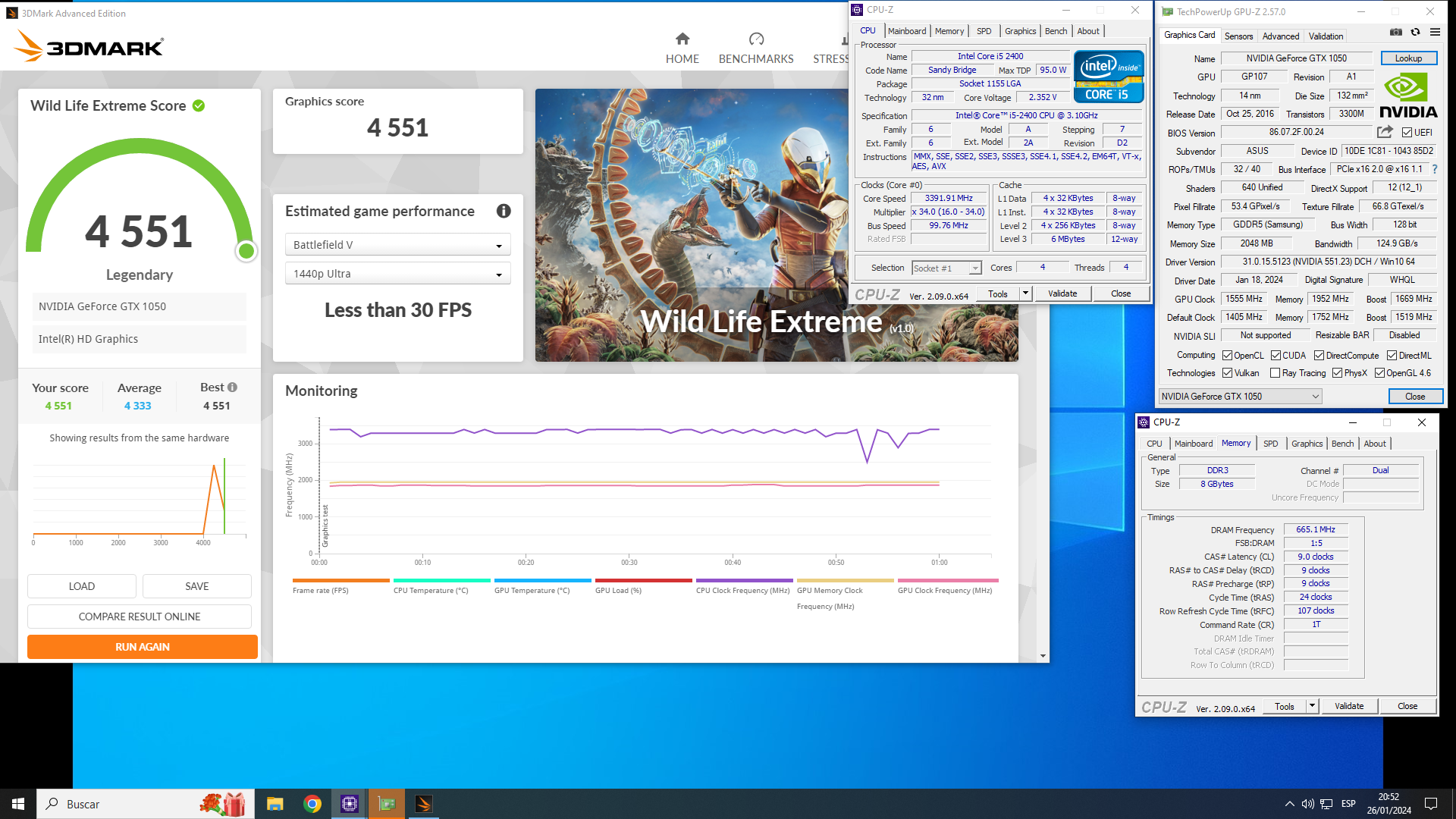Switch to SPD tab in top CPU-Z
The width and height of the screenshot is (1456, 819).
(x=984, y=31)
